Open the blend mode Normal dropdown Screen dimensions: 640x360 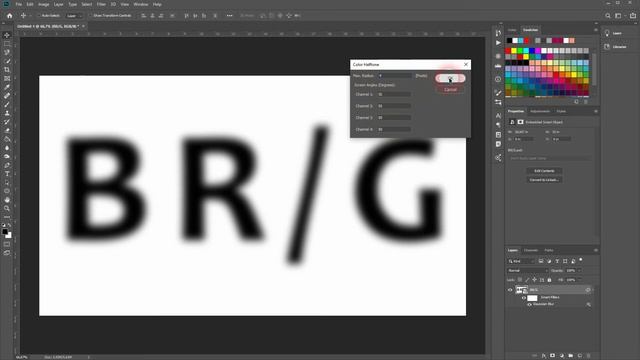(528, 271)
